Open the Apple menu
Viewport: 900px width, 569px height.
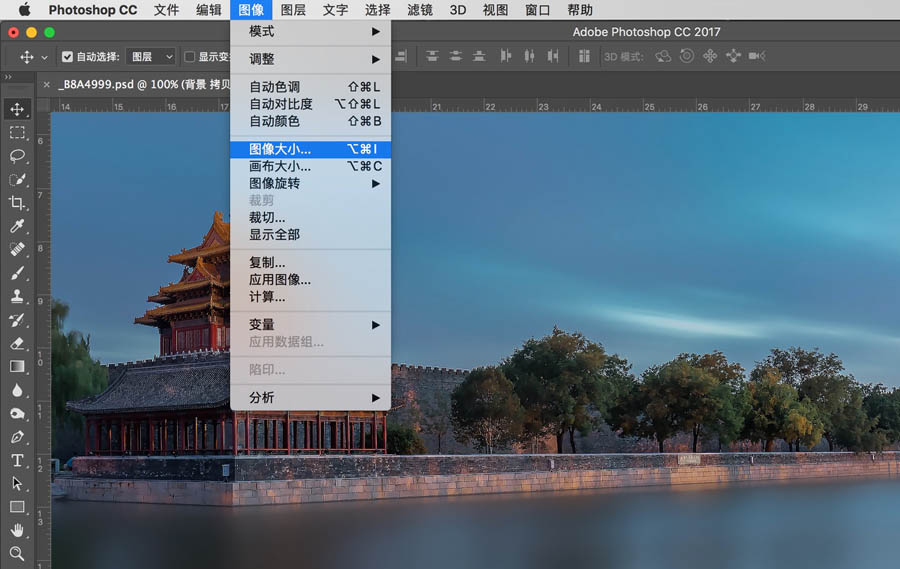coord(24,10)
